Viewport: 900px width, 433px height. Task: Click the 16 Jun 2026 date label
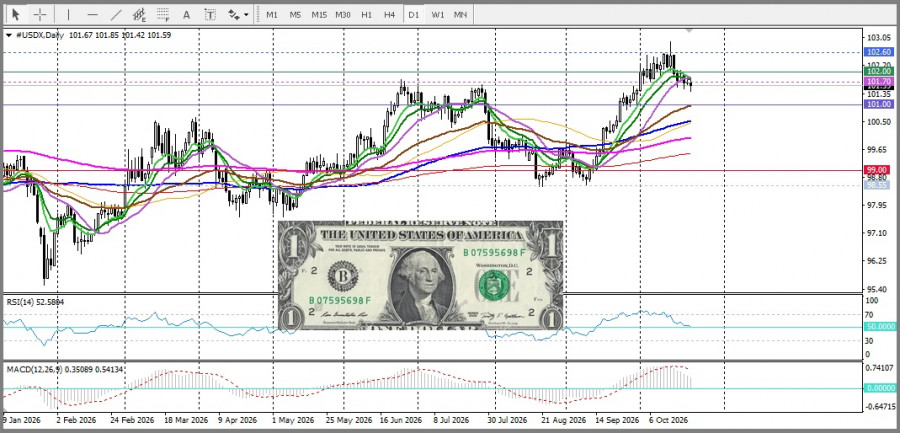tap(401, 419)
